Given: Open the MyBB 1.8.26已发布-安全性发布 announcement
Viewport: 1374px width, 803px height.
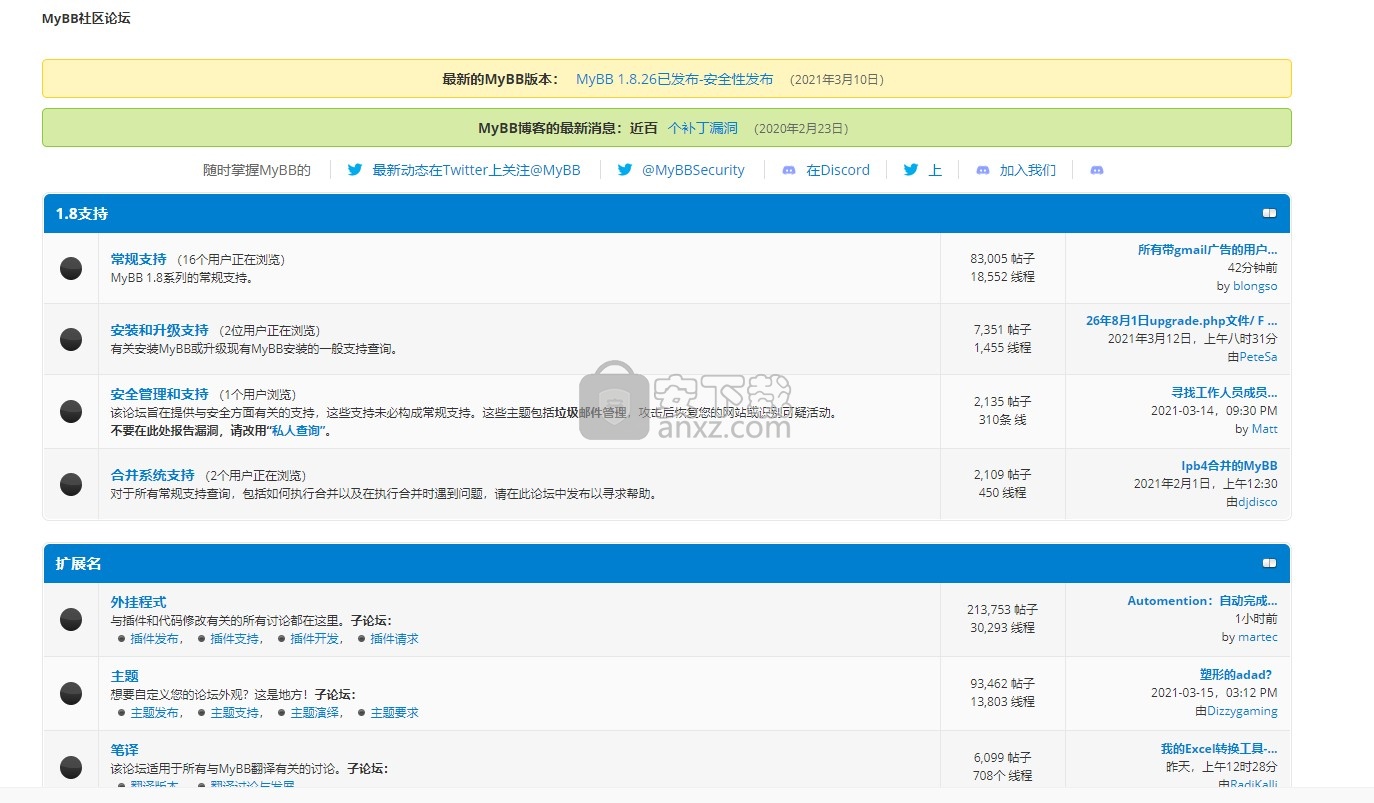Looking at the screenshot, I should click(674, 79).
